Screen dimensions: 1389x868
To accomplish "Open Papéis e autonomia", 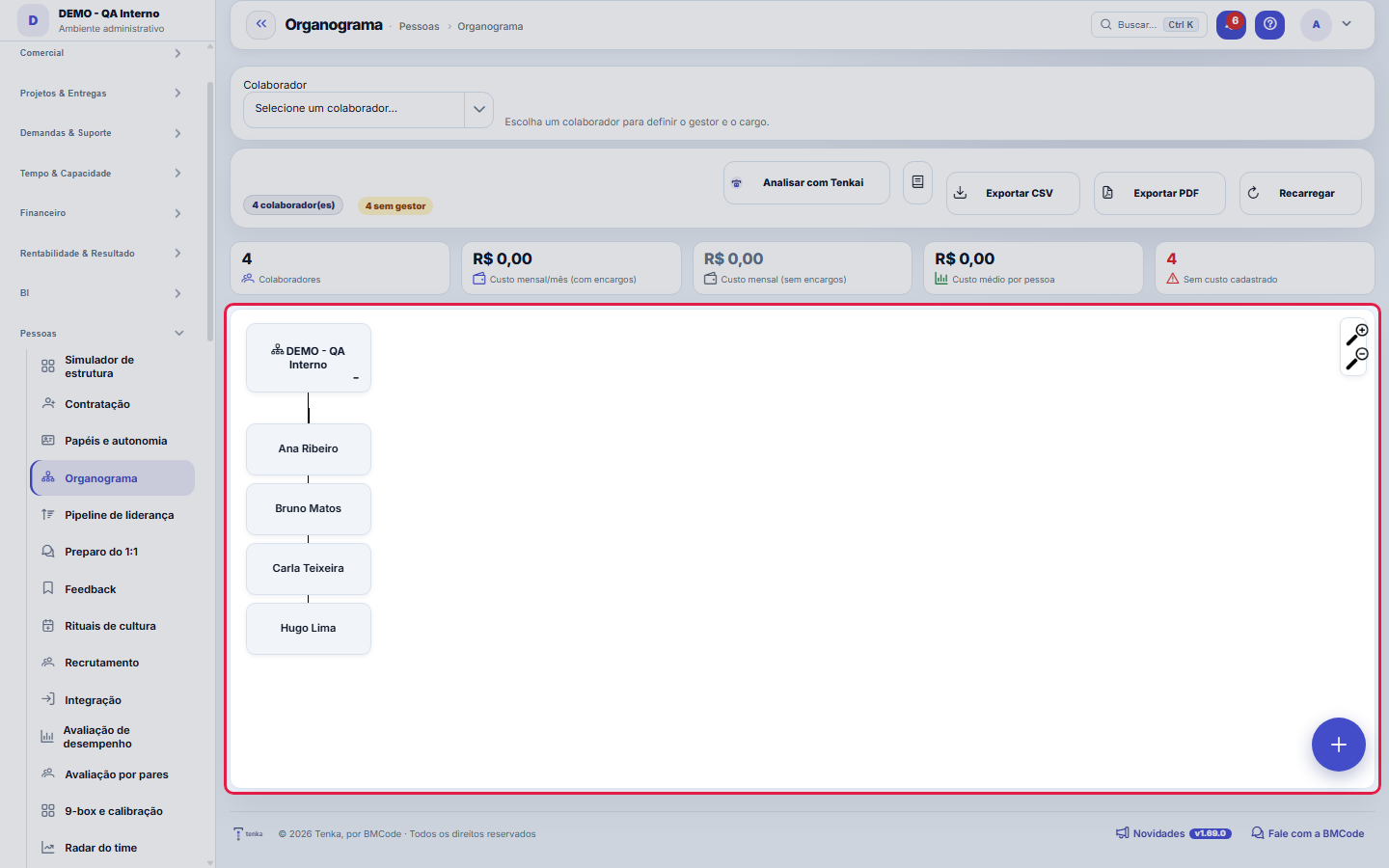I will point(112,441).
